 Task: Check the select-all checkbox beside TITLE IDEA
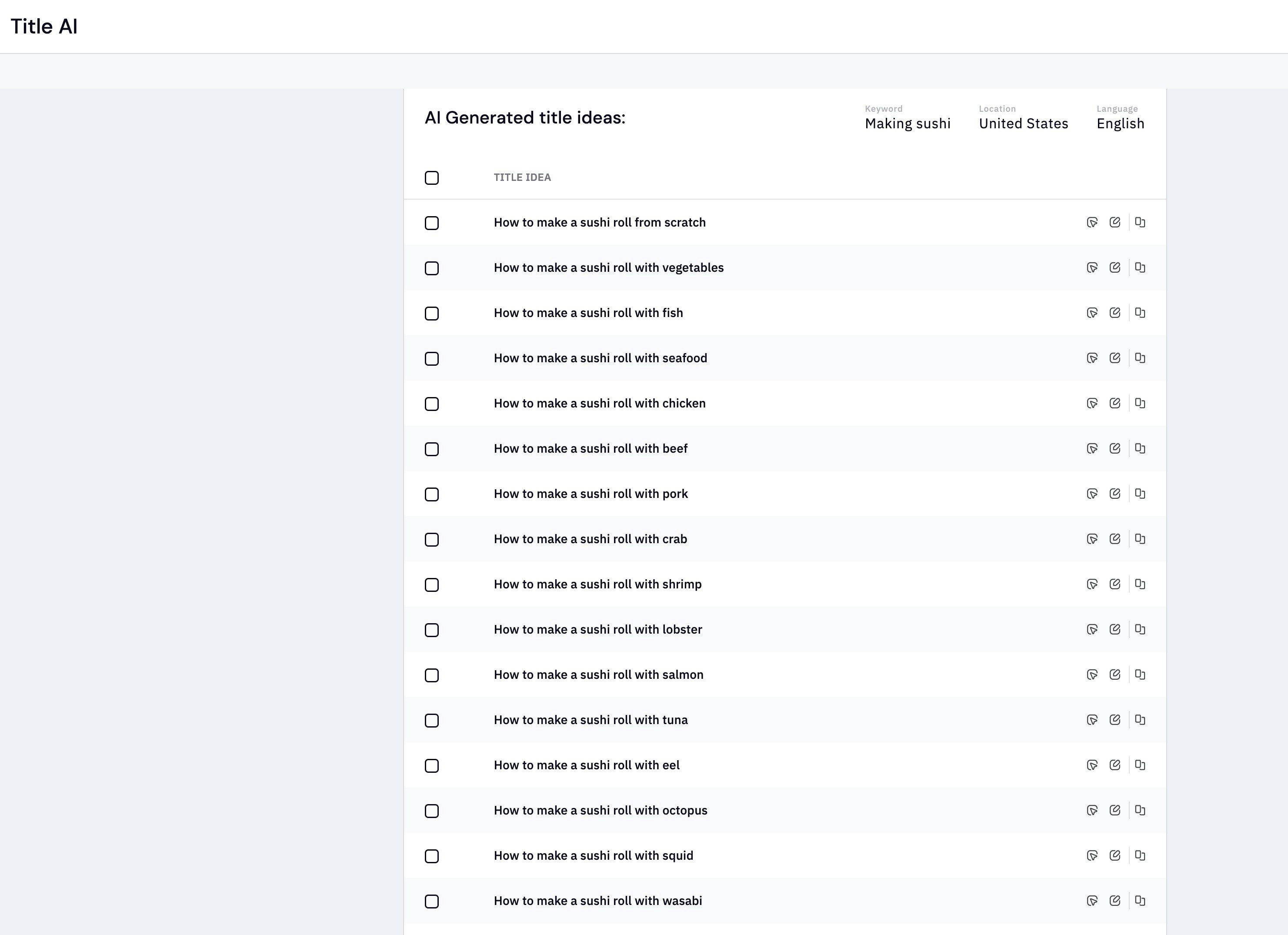432,178
